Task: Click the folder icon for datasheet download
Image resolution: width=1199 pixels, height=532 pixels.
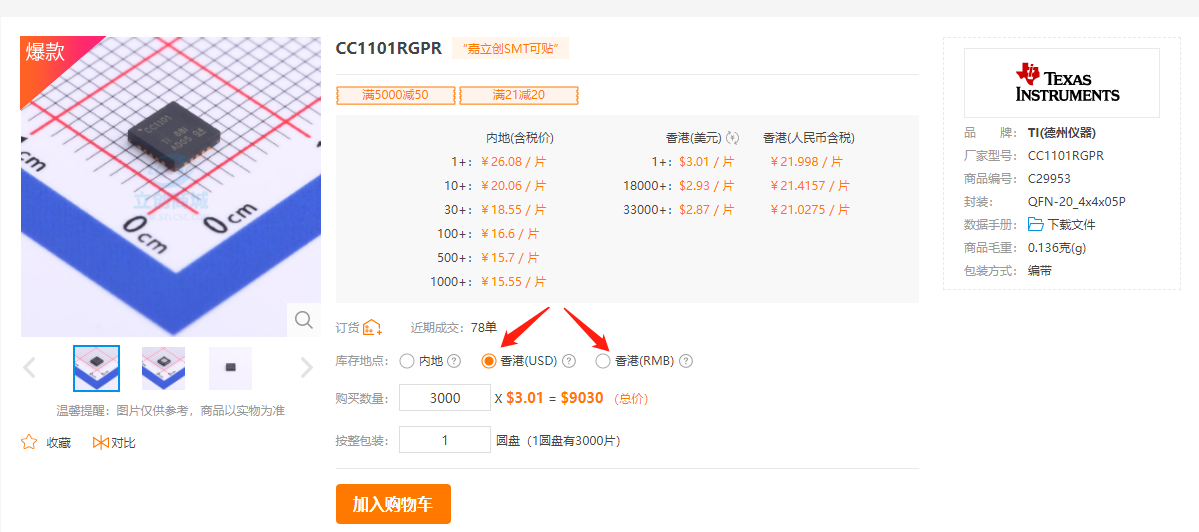Action: 1035,225
